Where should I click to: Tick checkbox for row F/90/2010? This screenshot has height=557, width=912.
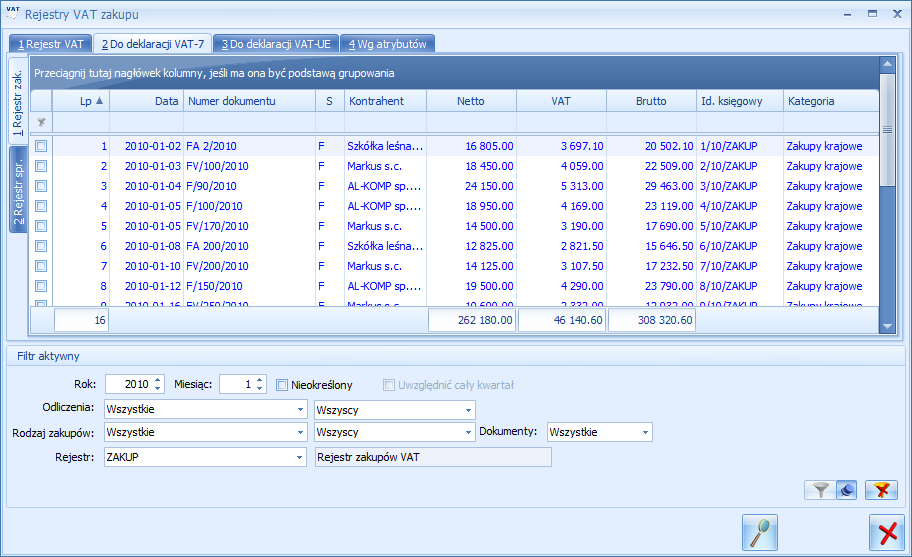point(41,186)
